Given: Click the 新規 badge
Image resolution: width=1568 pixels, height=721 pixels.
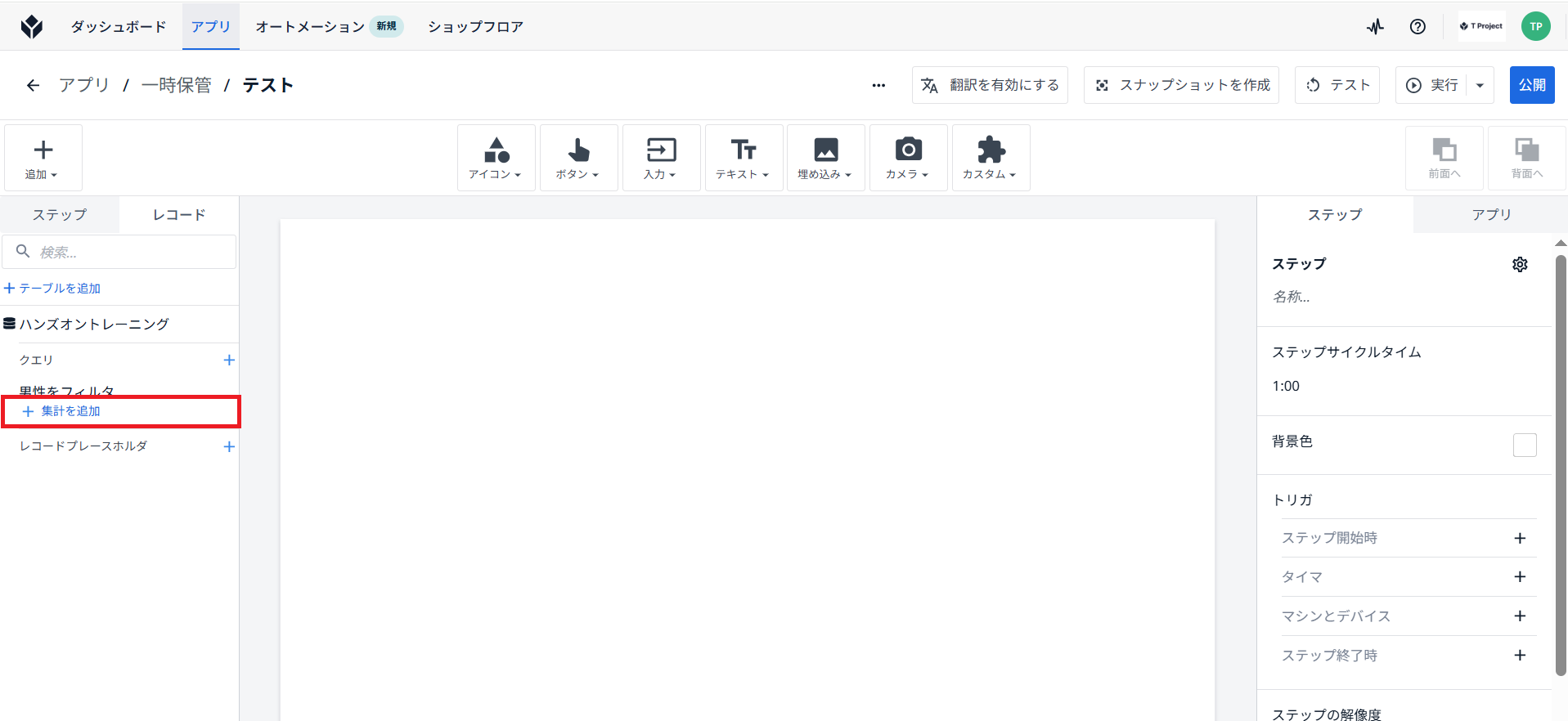Looking at the screenshot, I should 387,26.
